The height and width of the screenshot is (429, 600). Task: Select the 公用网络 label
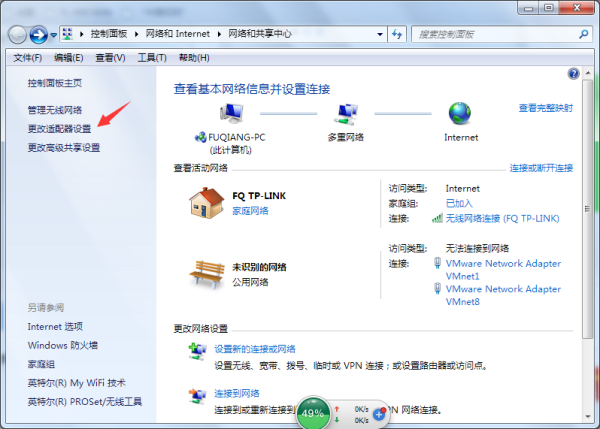tap(250, 282)
